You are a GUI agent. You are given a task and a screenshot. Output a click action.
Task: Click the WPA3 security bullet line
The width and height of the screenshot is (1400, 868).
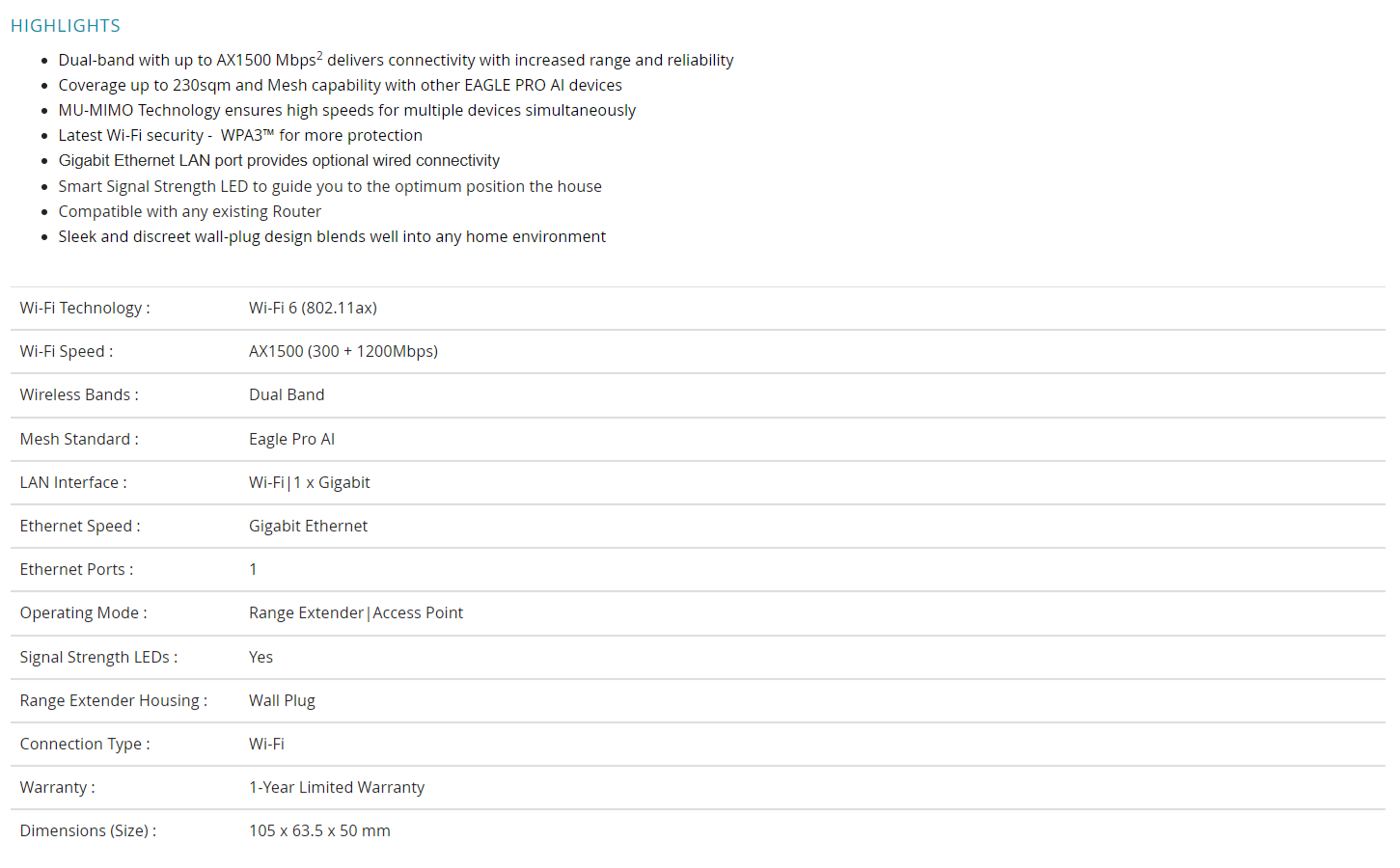pos(240,135)
